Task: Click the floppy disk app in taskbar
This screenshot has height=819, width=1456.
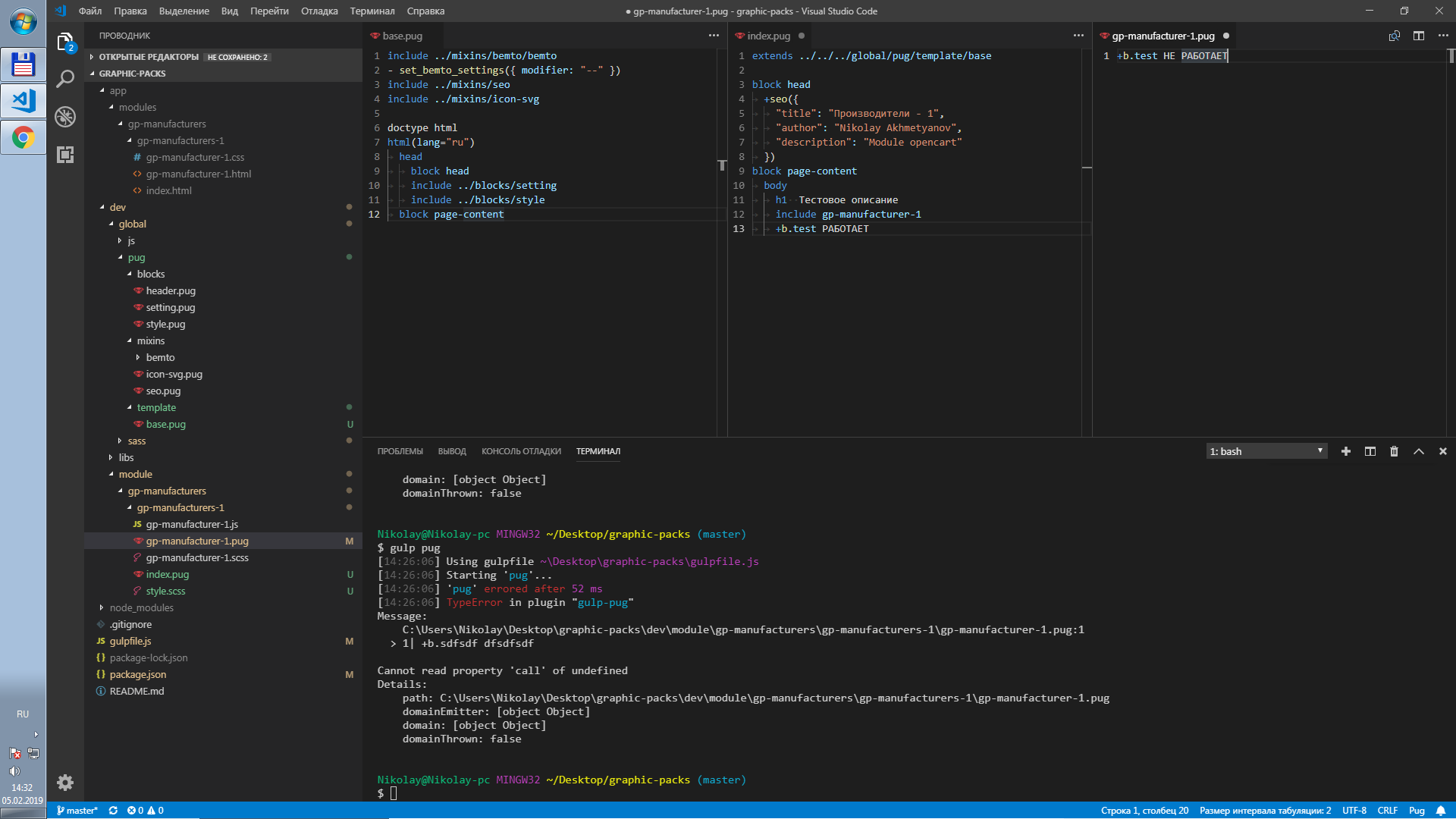Action: click(23, 65)
